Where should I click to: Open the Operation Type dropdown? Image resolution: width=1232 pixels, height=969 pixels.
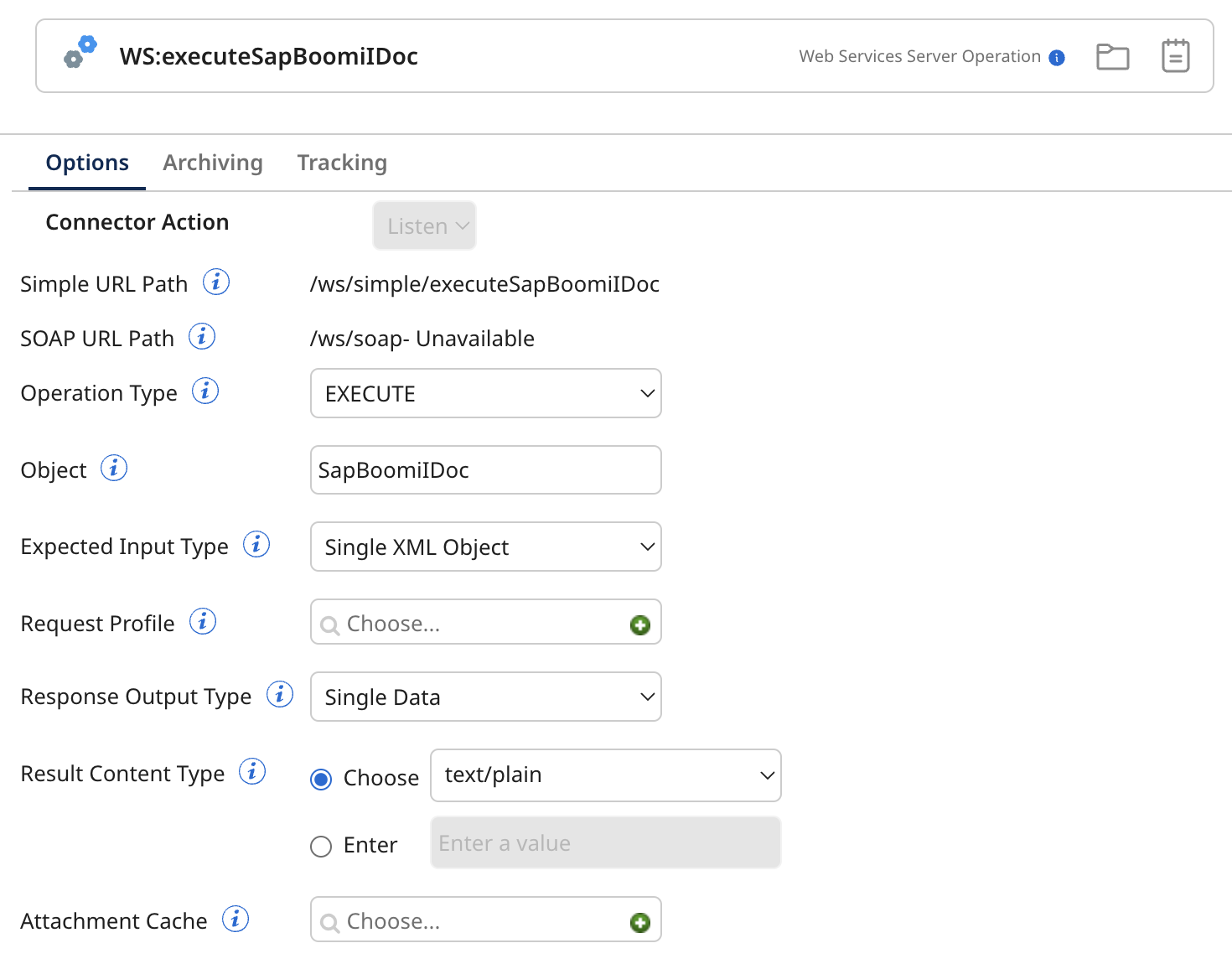[485, 393]
